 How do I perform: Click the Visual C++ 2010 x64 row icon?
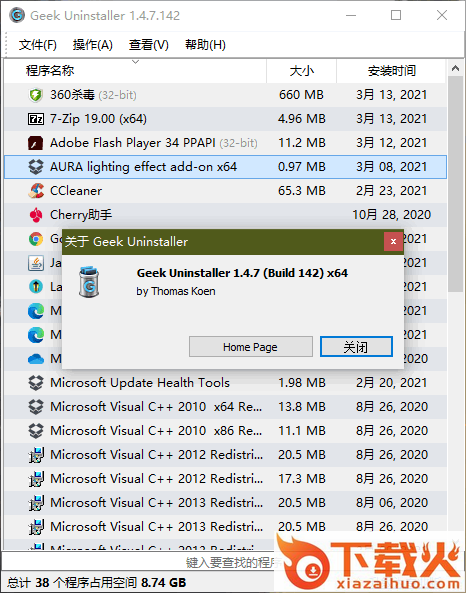tap(36, 407)
